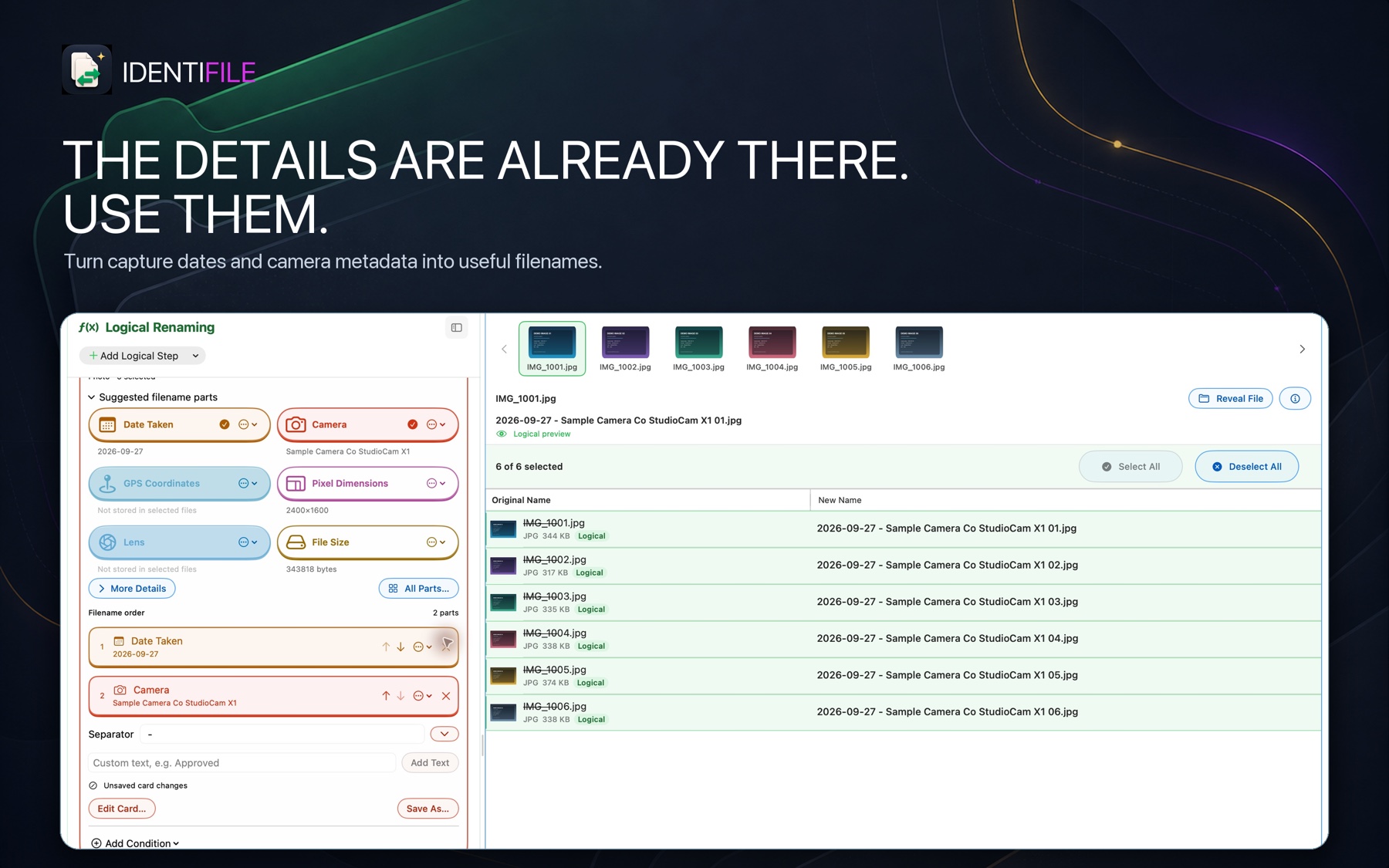
Task: Click the Identifile app logo
Action: point(86,69)
